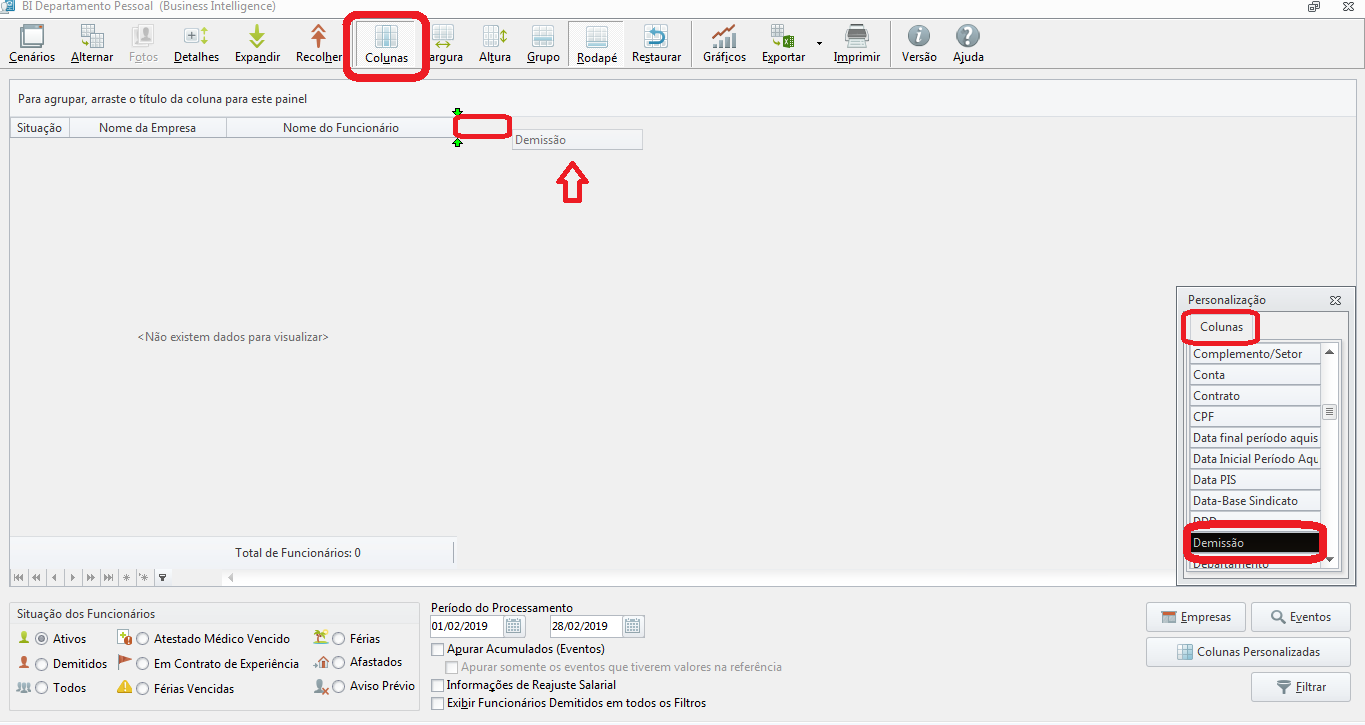Click the start date field 01/02/2019
Viewport: 1365px width, 725px height.
pos(466,627)
